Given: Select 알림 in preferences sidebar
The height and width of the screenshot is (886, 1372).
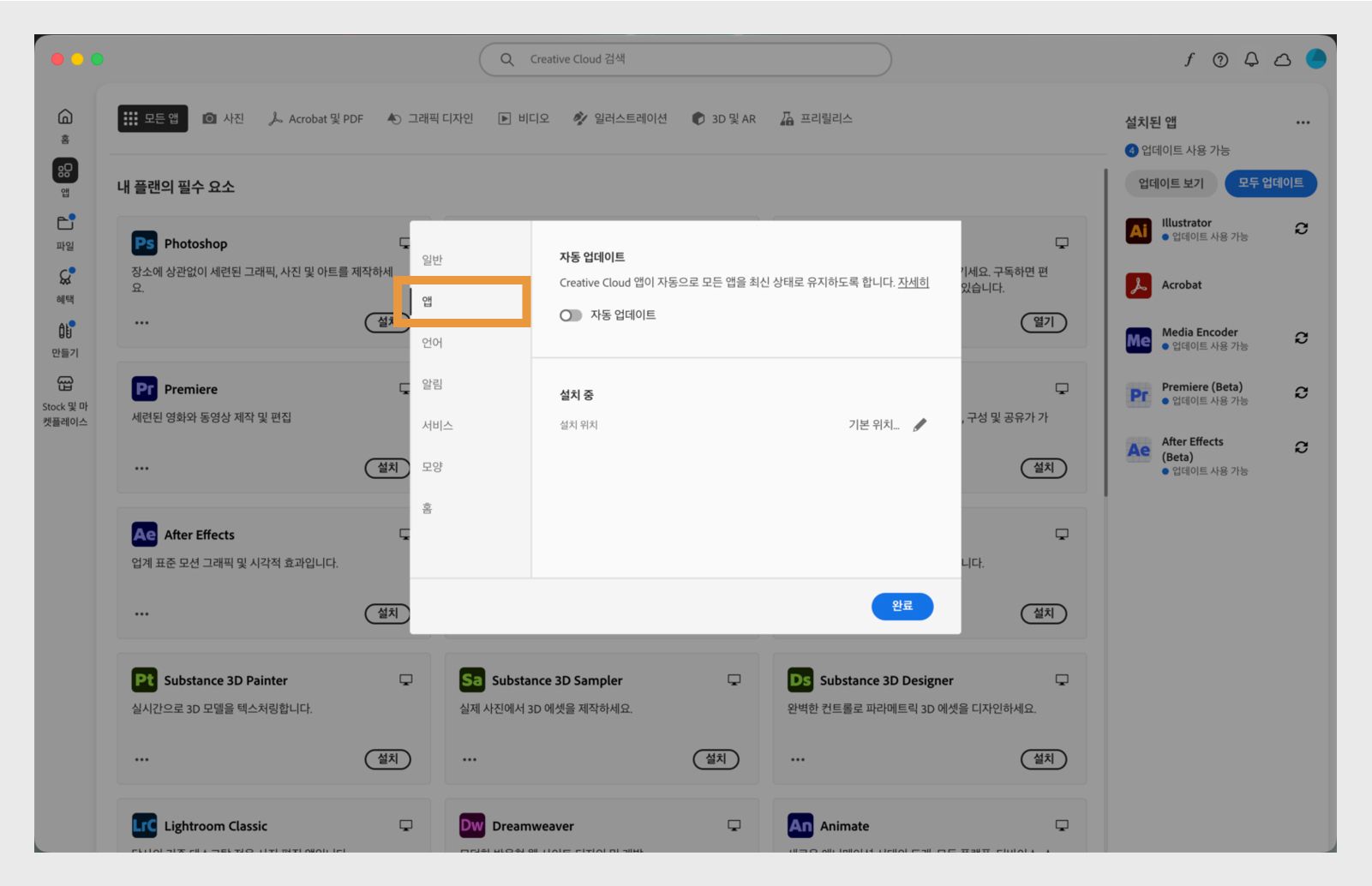Looking at the screenshot, I should coord(432,384).
